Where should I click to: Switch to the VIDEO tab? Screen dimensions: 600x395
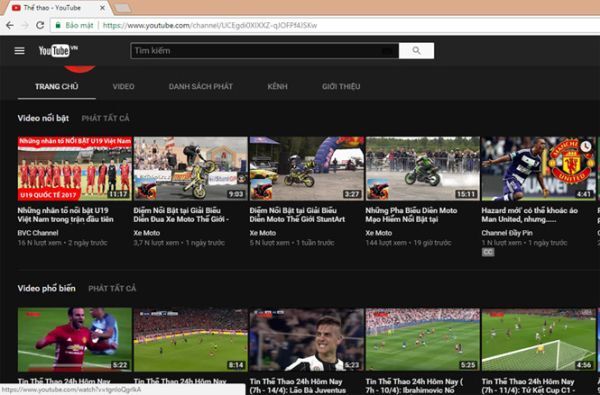coord(124,87)
